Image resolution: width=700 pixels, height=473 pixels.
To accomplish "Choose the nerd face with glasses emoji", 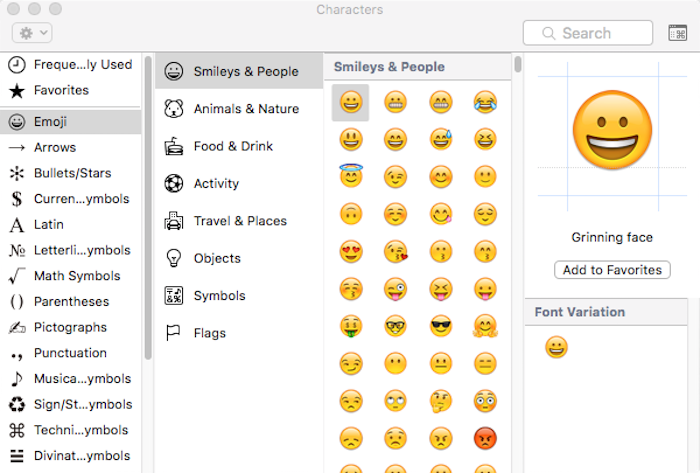I will [396, 326].
